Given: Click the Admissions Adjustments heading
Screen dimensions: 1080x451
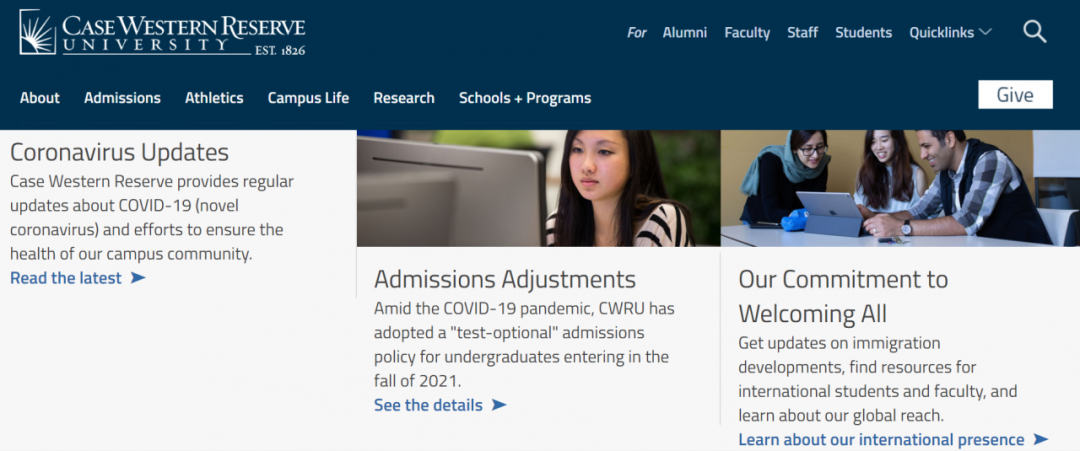Looking at the screenshot, I should click(x=505, y=280).
